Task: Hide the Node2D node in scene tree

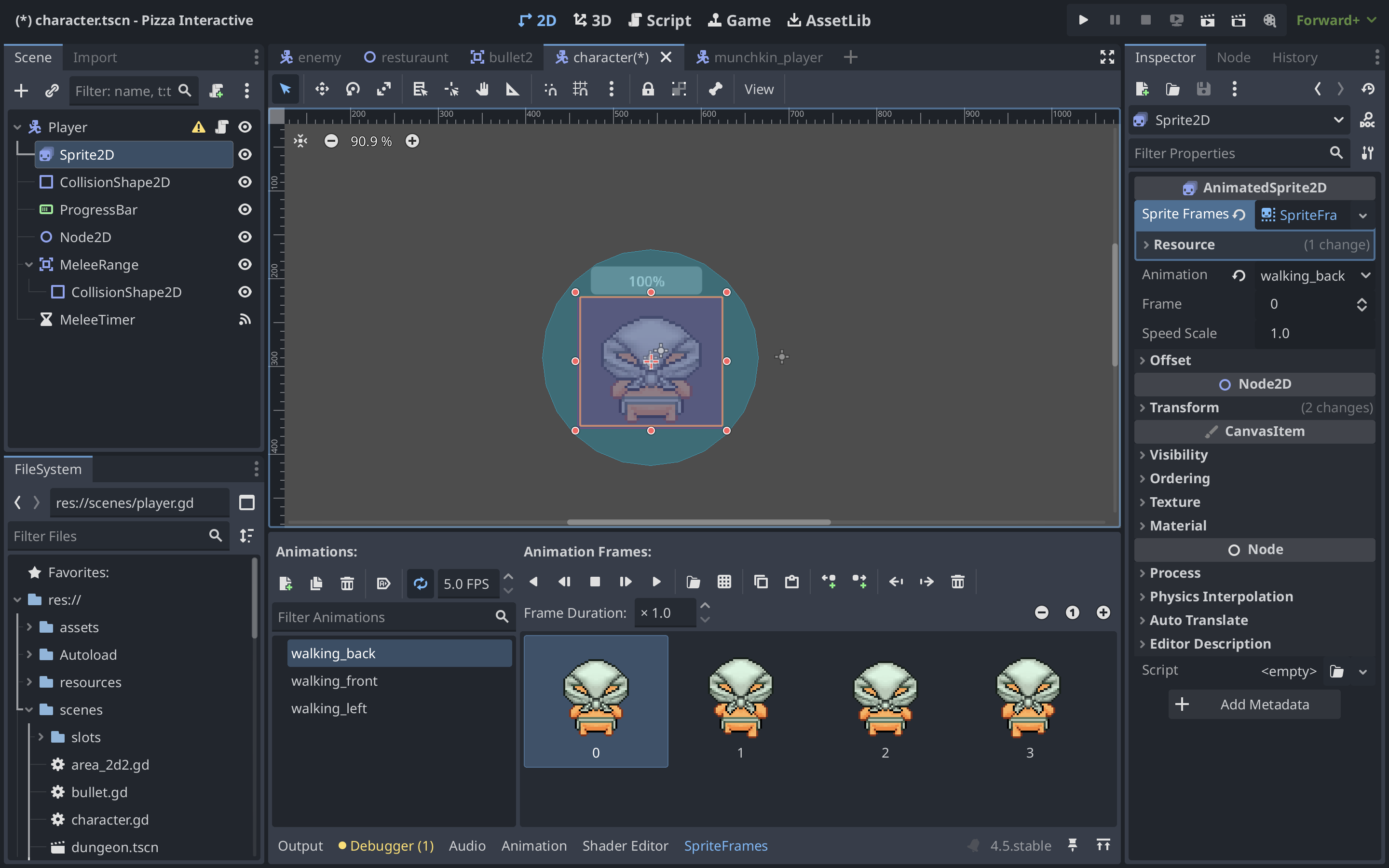Action: pyautogui.click(x=245, y=237)
